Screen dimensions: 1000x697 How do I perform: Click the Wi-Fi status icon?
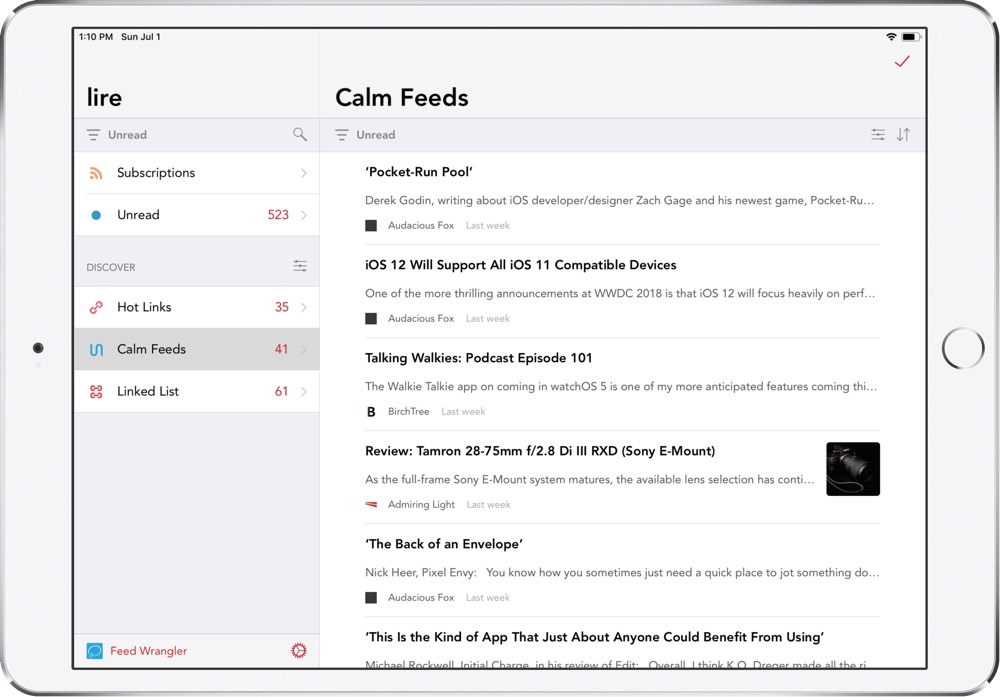pyautogui.click(x=891, y=37)
